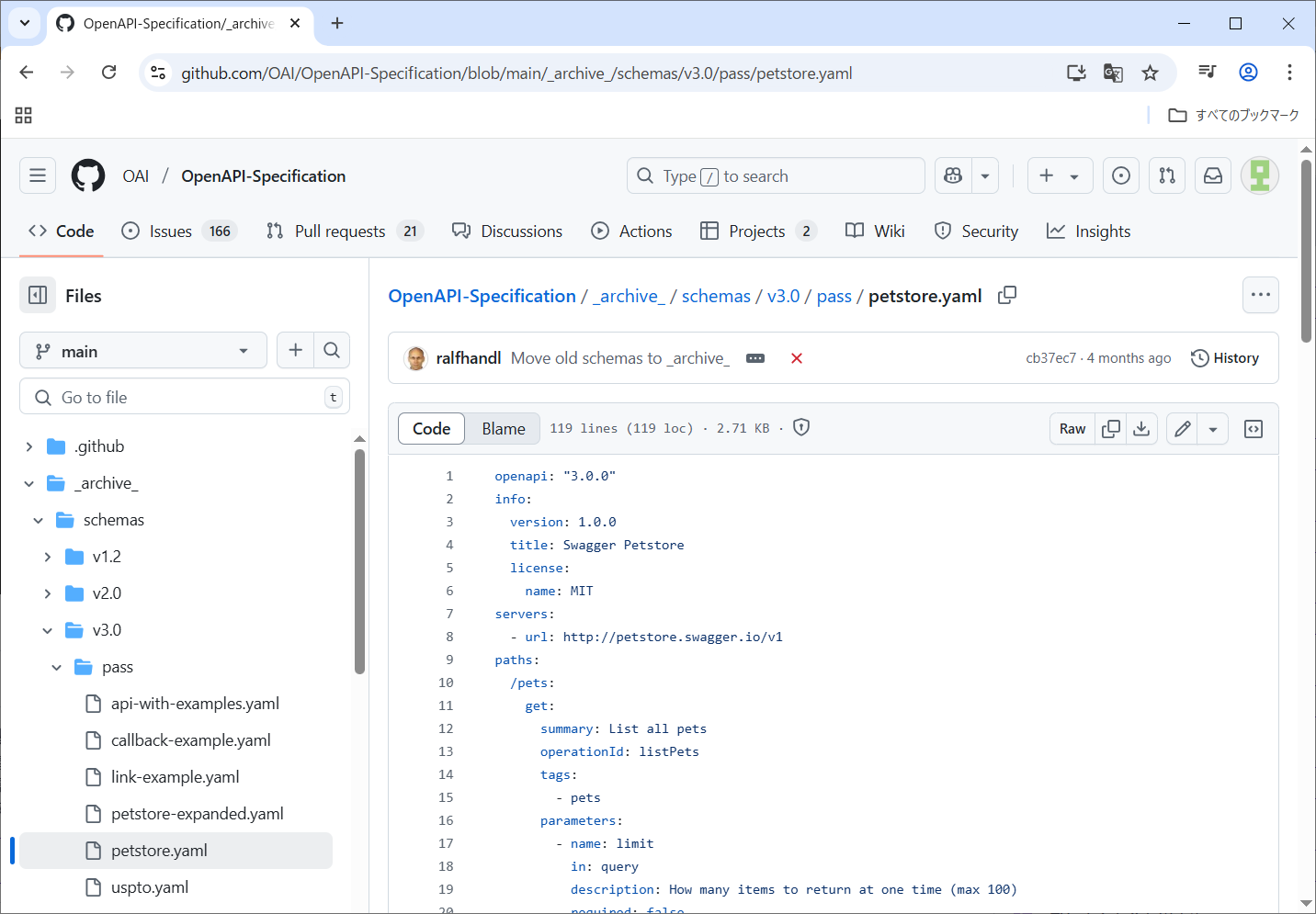Screen dimensions: 1316x914
Task: Switch to the Blame view
Action: click(x=503, y=429)
